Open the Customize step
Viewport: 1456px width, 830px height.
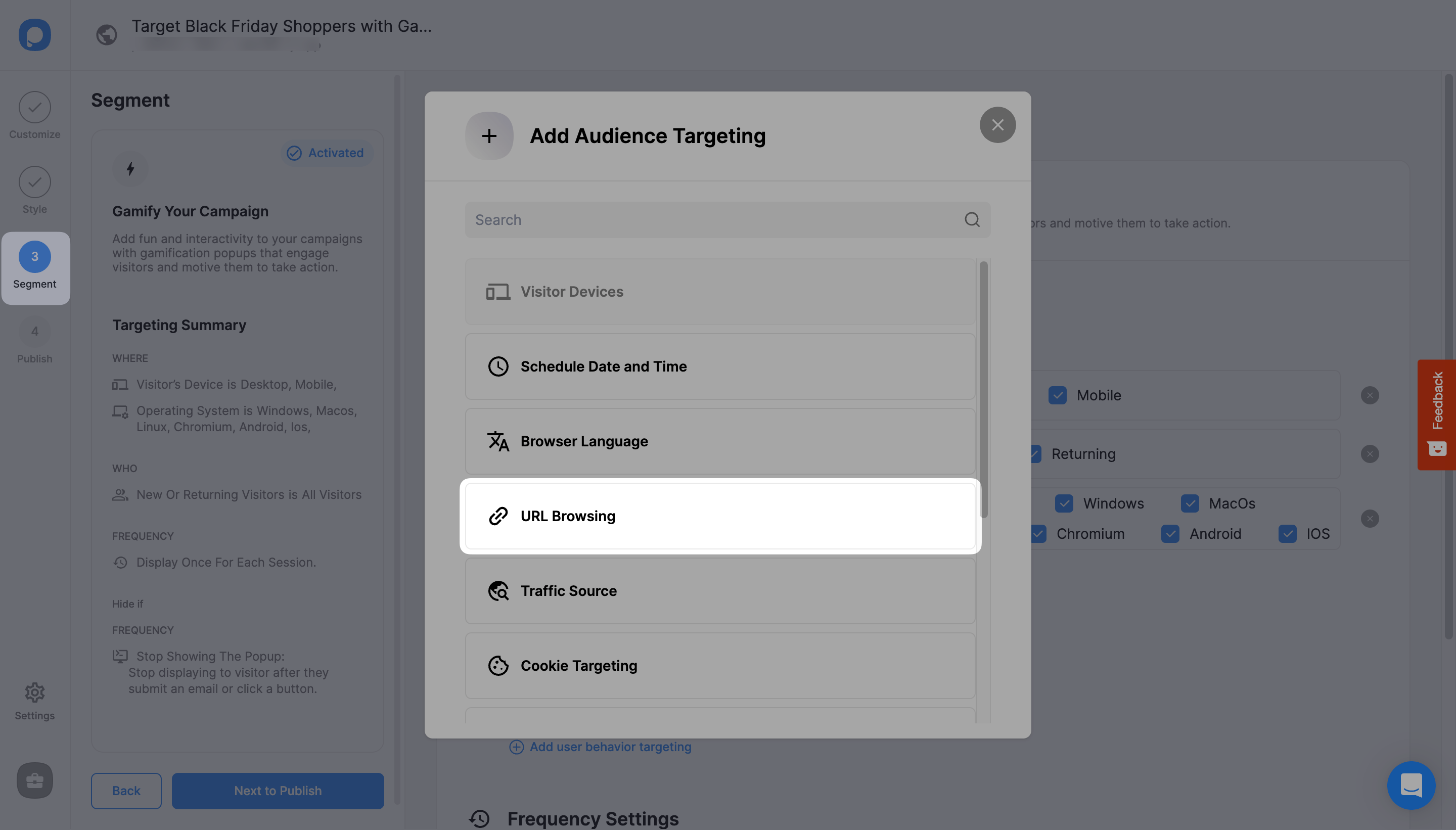point(35,116)
